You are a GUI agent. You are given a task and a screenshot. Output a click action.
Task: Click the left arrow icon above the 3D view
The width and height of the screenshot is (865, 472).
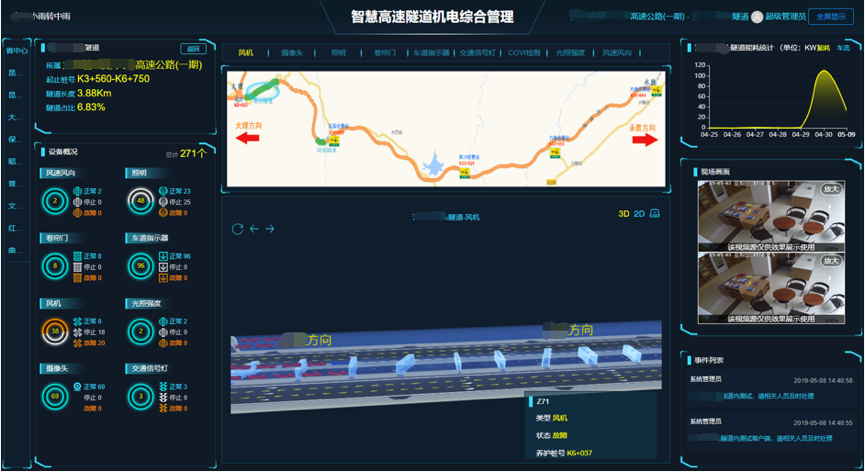point(254,229)
